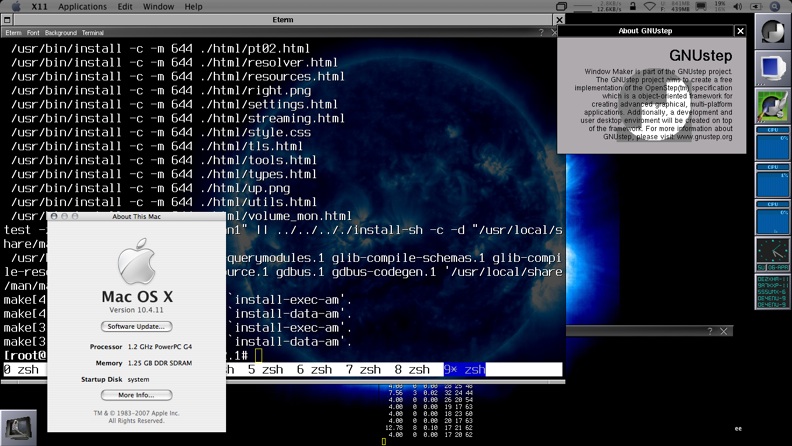Switch to screen window 7 zsh

[363, 370]
